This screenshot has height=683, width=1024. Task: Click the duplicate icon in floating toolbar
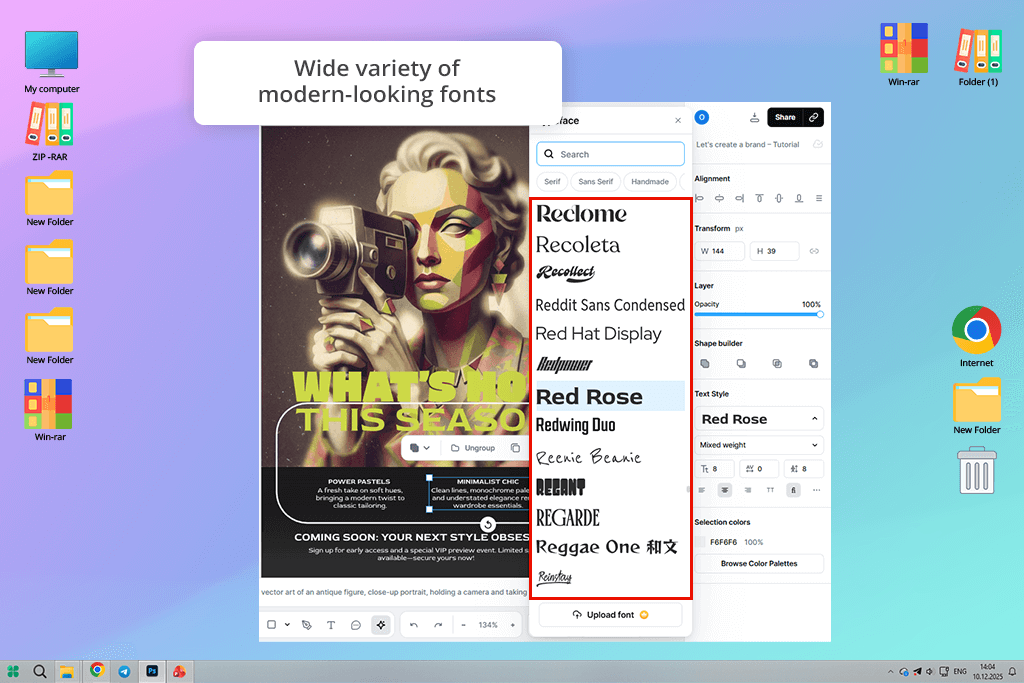[515, 448]
